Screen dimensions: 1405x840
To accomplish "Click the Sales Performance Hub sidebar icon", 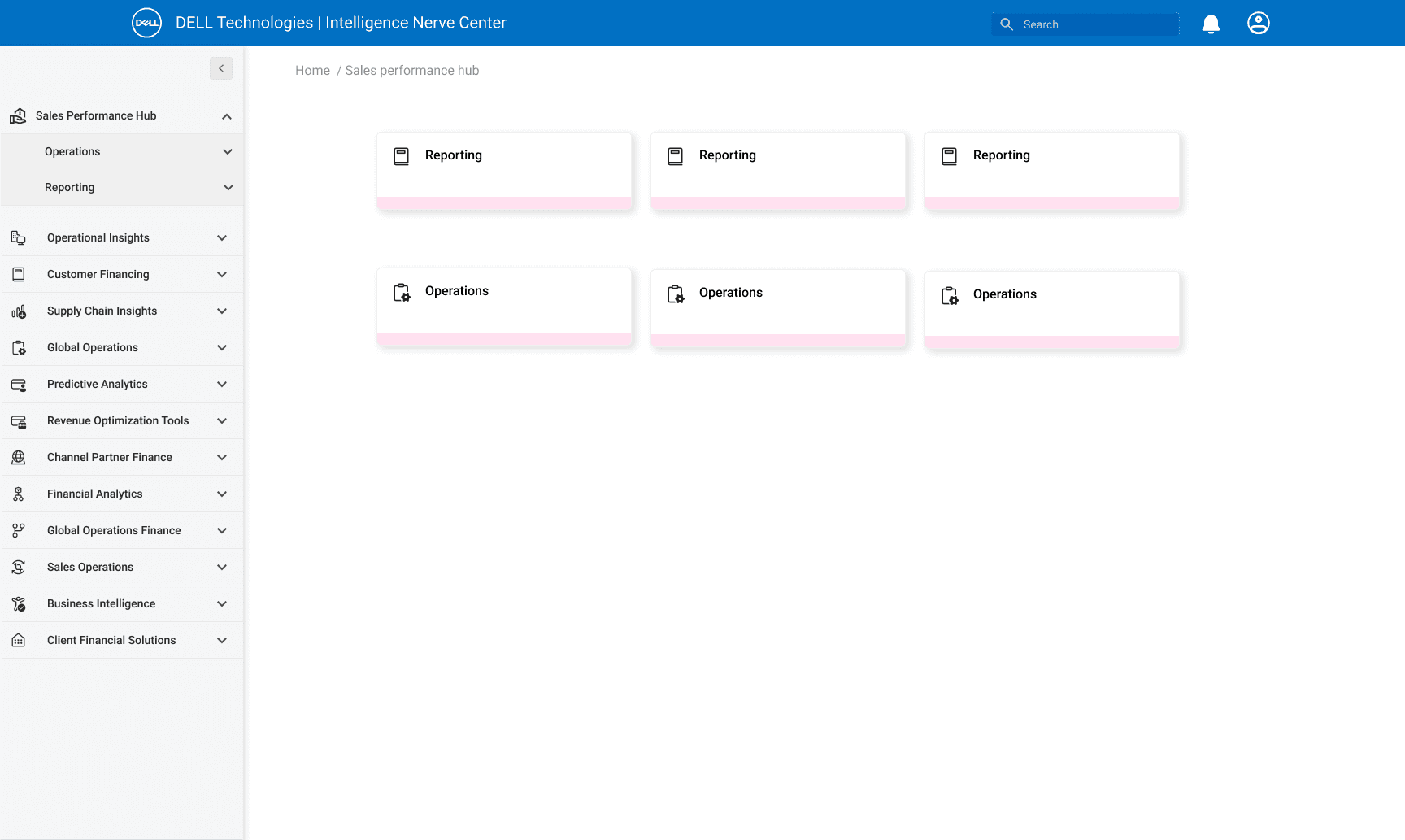I will (x=18, y=116).
